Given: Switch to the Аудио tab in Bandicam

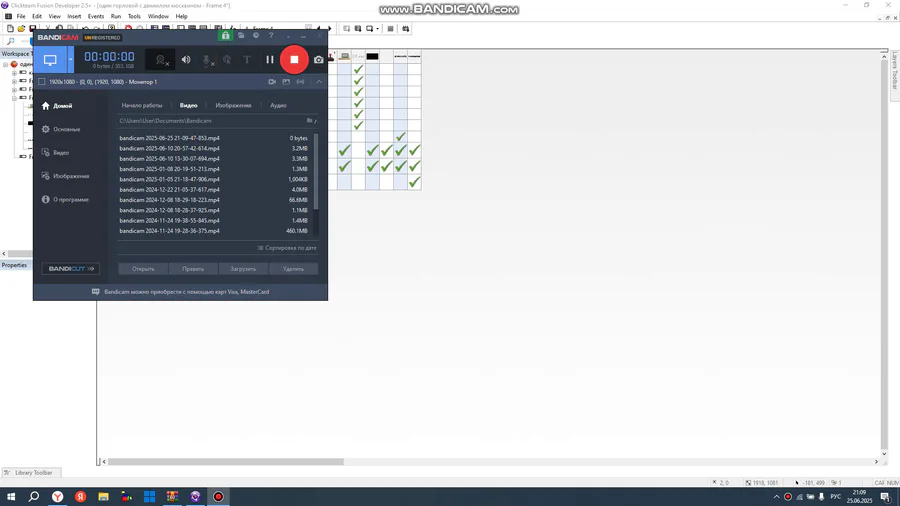Looking at the screenshot, I should coord(278,106).
